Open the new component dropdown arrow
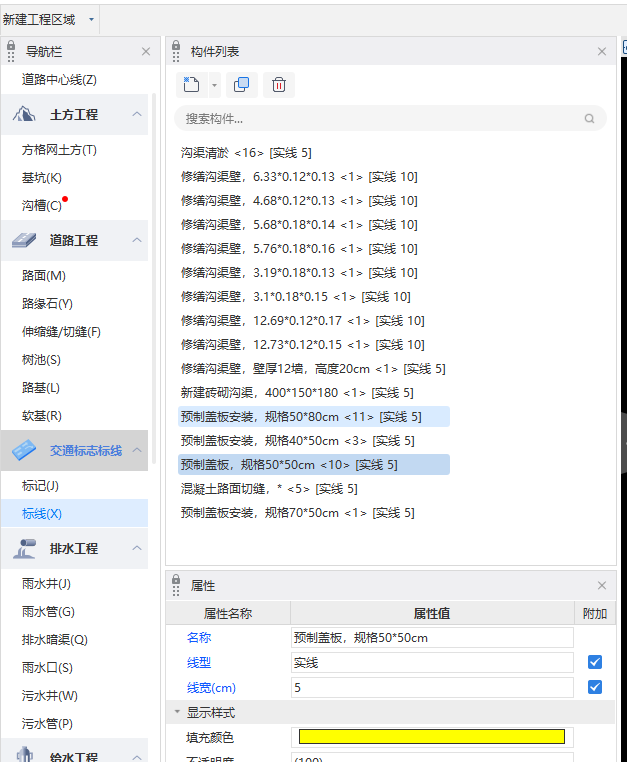 [214, 85]
